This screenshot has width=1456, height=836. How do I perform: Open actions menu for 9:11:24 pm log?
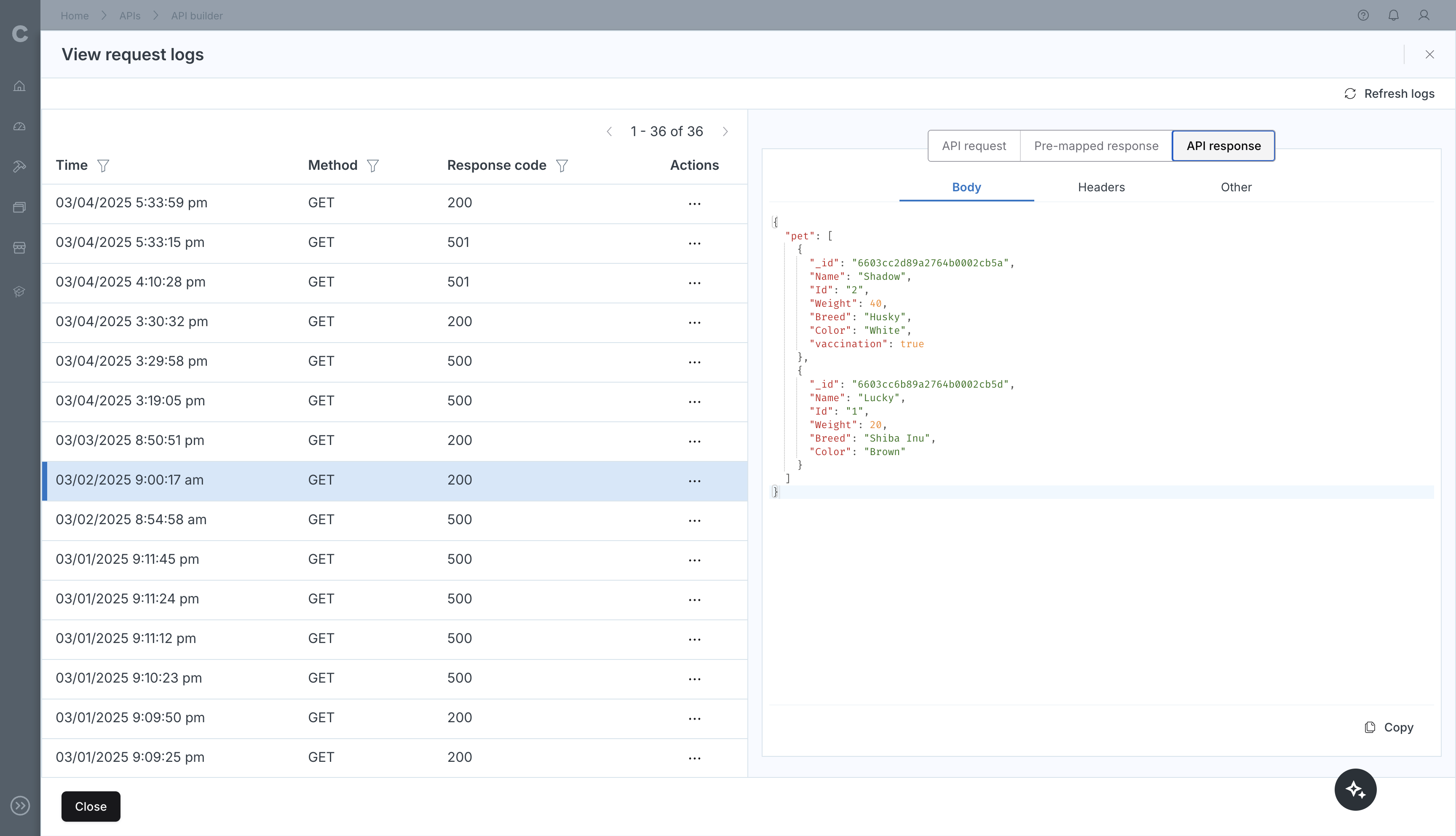point(694,600)
